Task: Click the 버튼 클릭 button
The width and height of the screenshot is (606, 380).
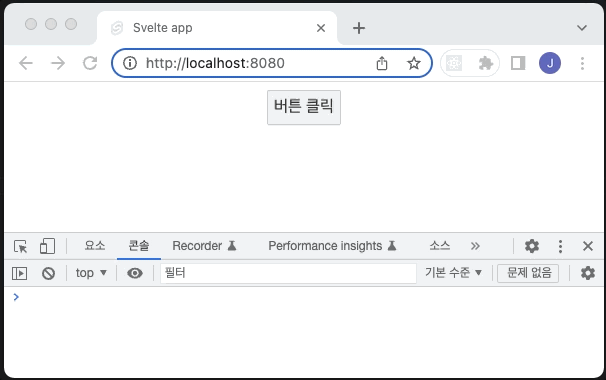Action: click(304, 107)
